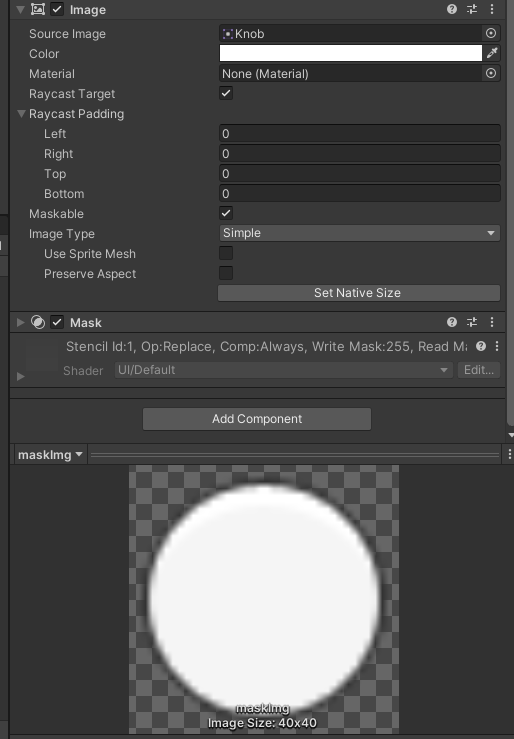
Task: Open the Image component three-dot menu
Action: [492, 9]
